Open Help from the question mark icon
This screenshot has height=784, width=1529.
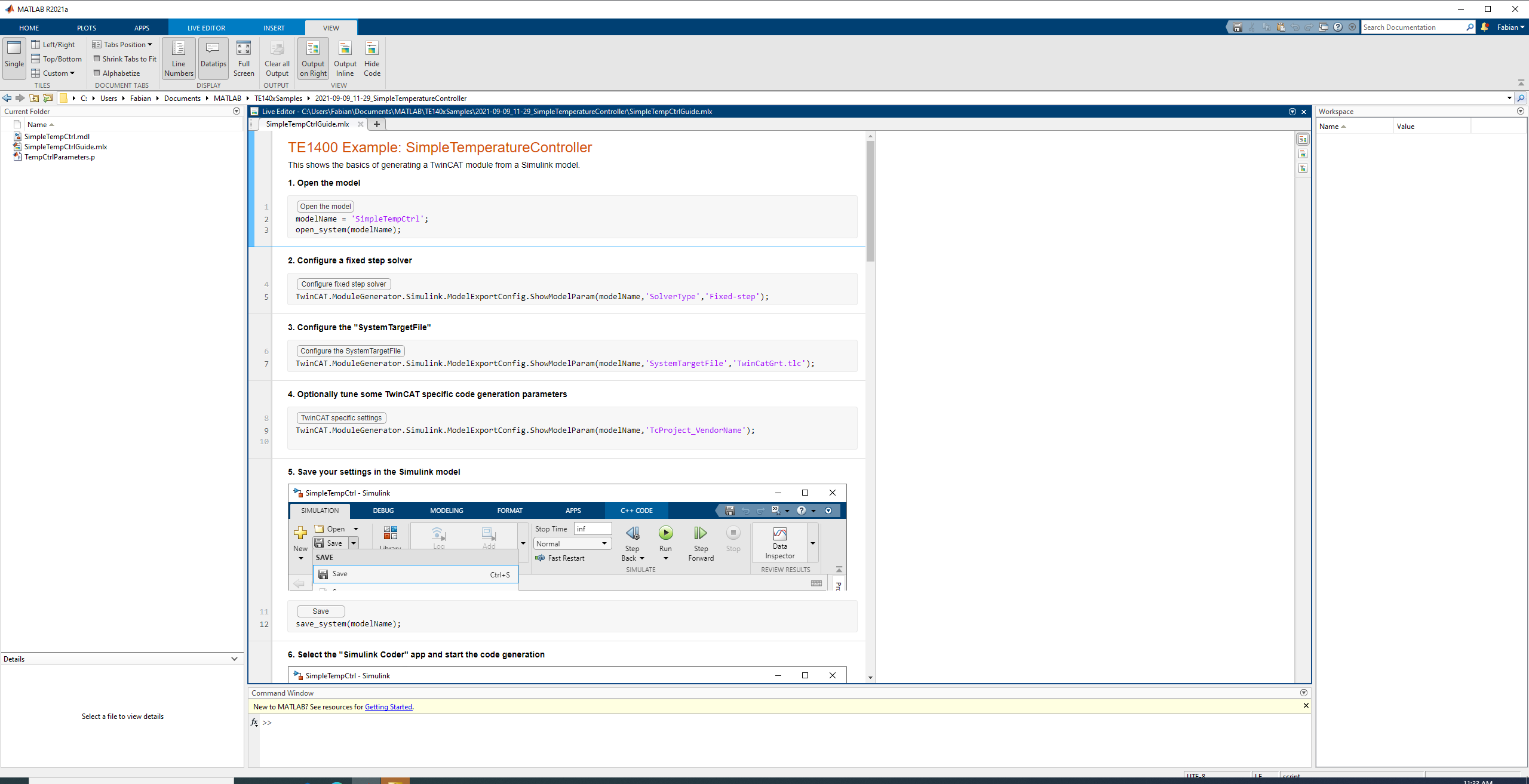coord(1338,27)
